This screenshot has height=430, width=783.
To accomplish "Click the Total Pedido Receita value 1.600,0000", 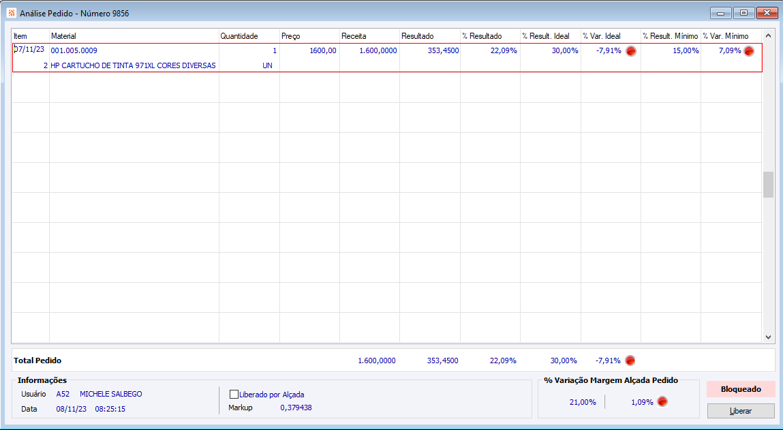I will (377, 360).
